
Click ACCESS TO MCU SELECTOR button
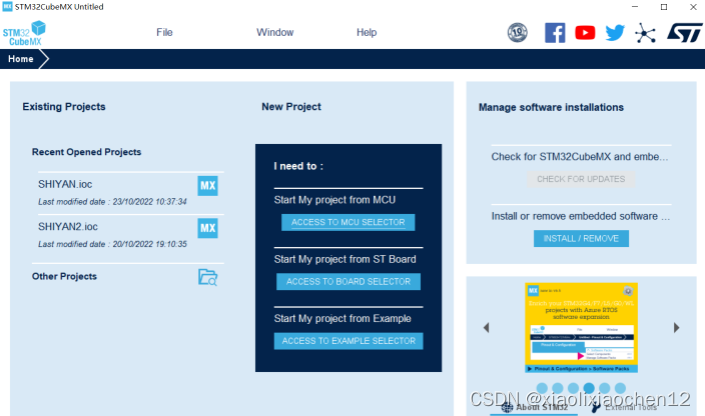point(348,222)
